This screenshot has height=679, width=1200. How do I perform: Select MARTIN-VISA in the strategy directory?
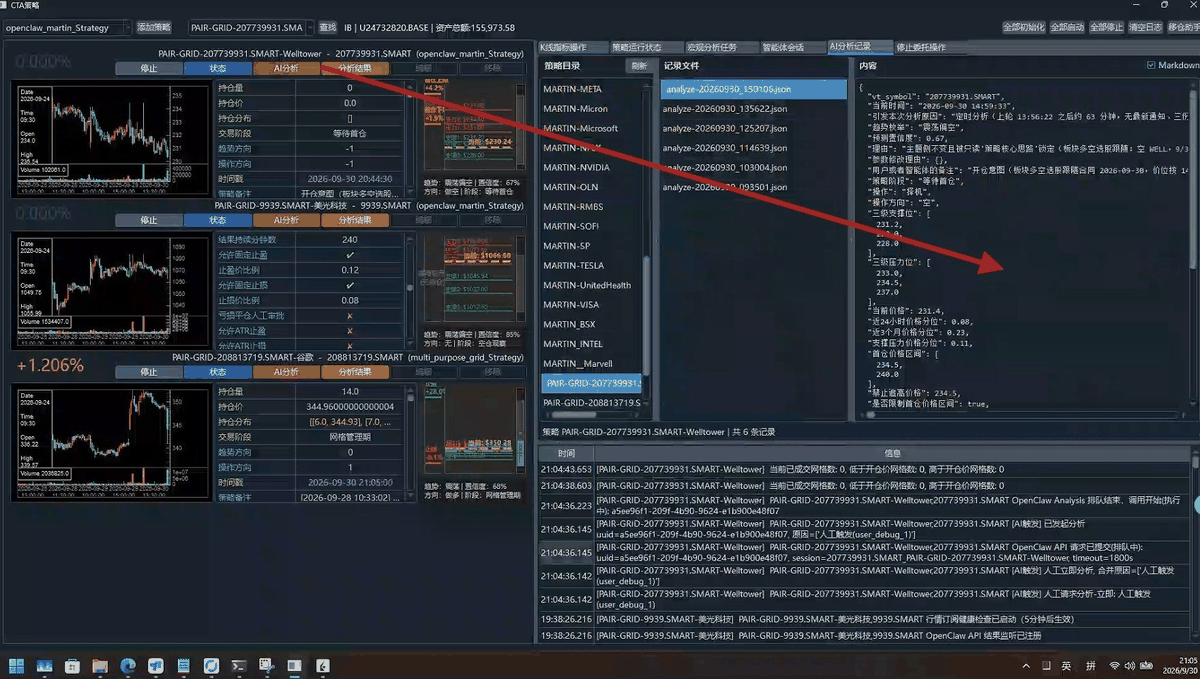pos(571,305)
